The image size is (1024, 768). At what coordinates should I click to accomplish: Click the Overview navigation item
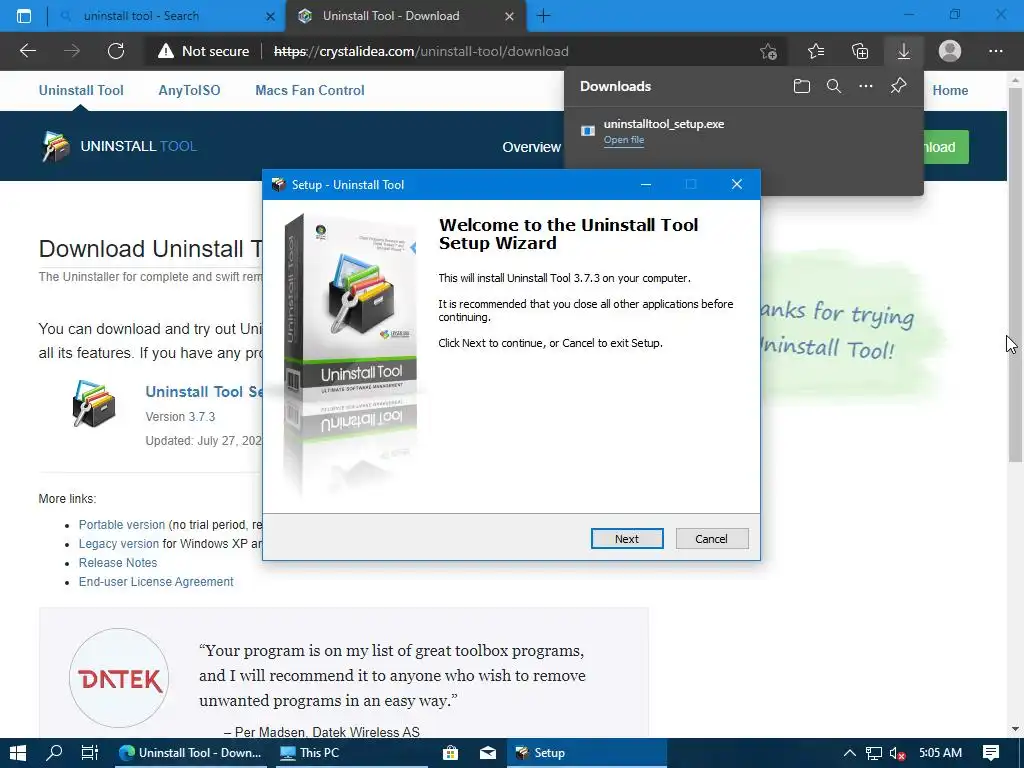pyautogui.click(x=531, y=147)
